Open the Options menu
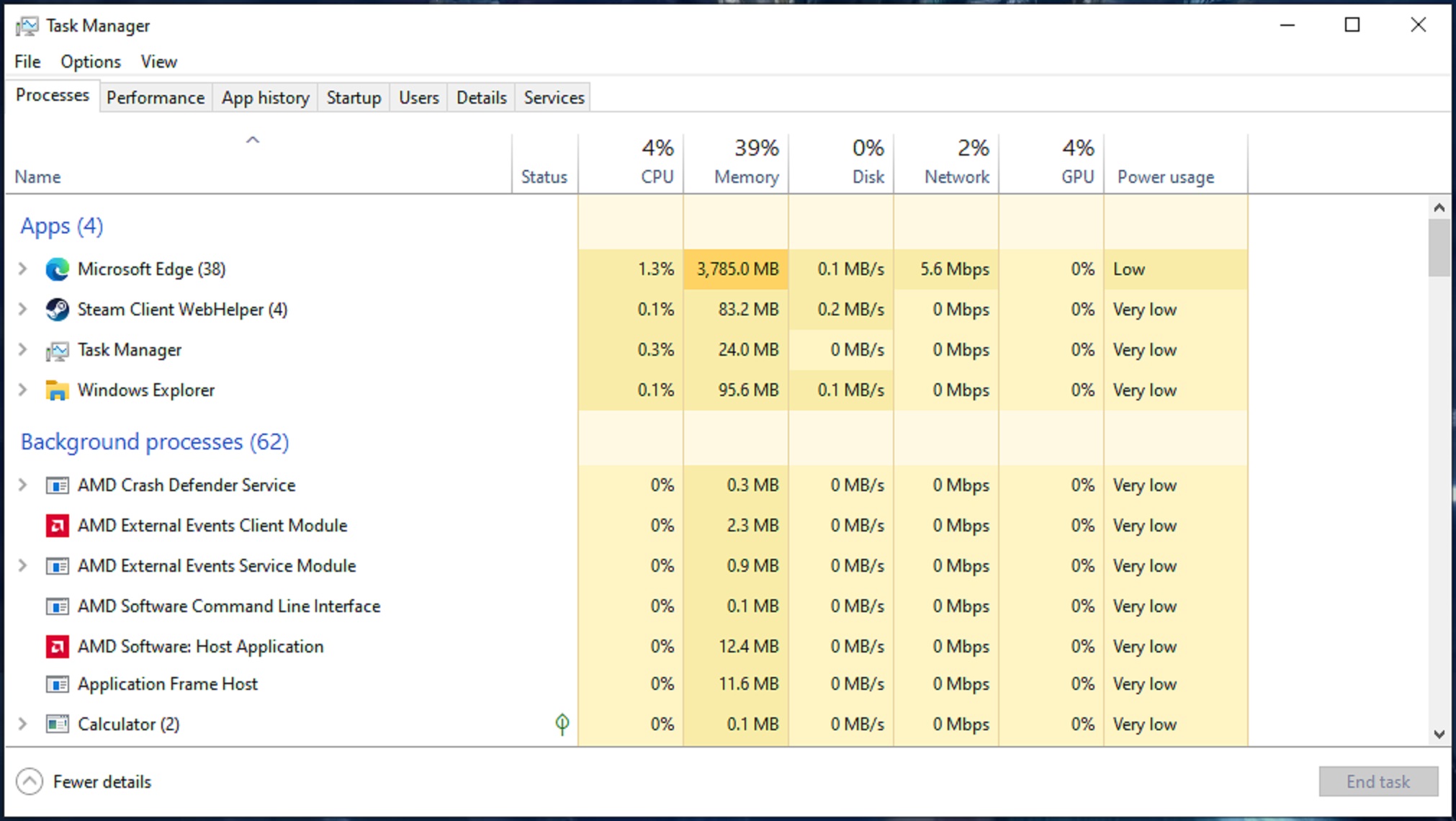Screen dimensions: 1456x821 [x=91, y=62]
